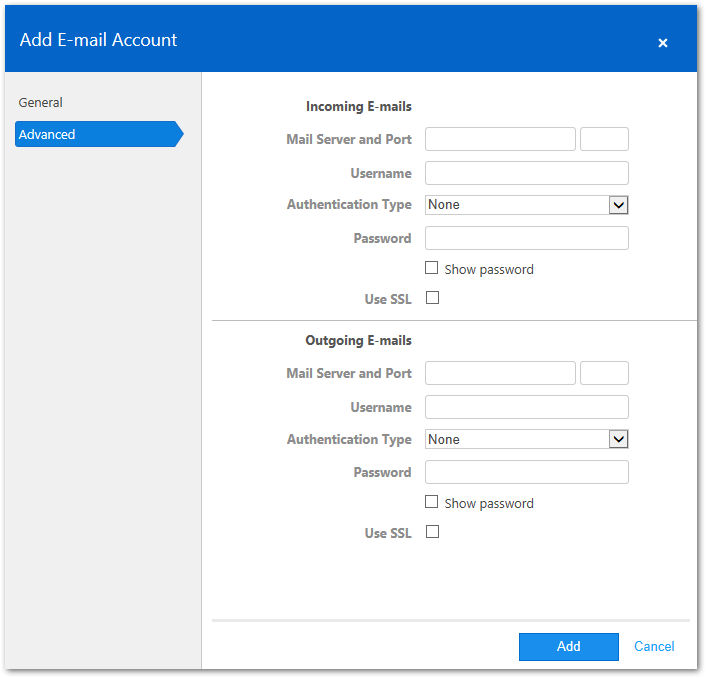Open incoming Authentication Type dropdown

coord(526,205)
